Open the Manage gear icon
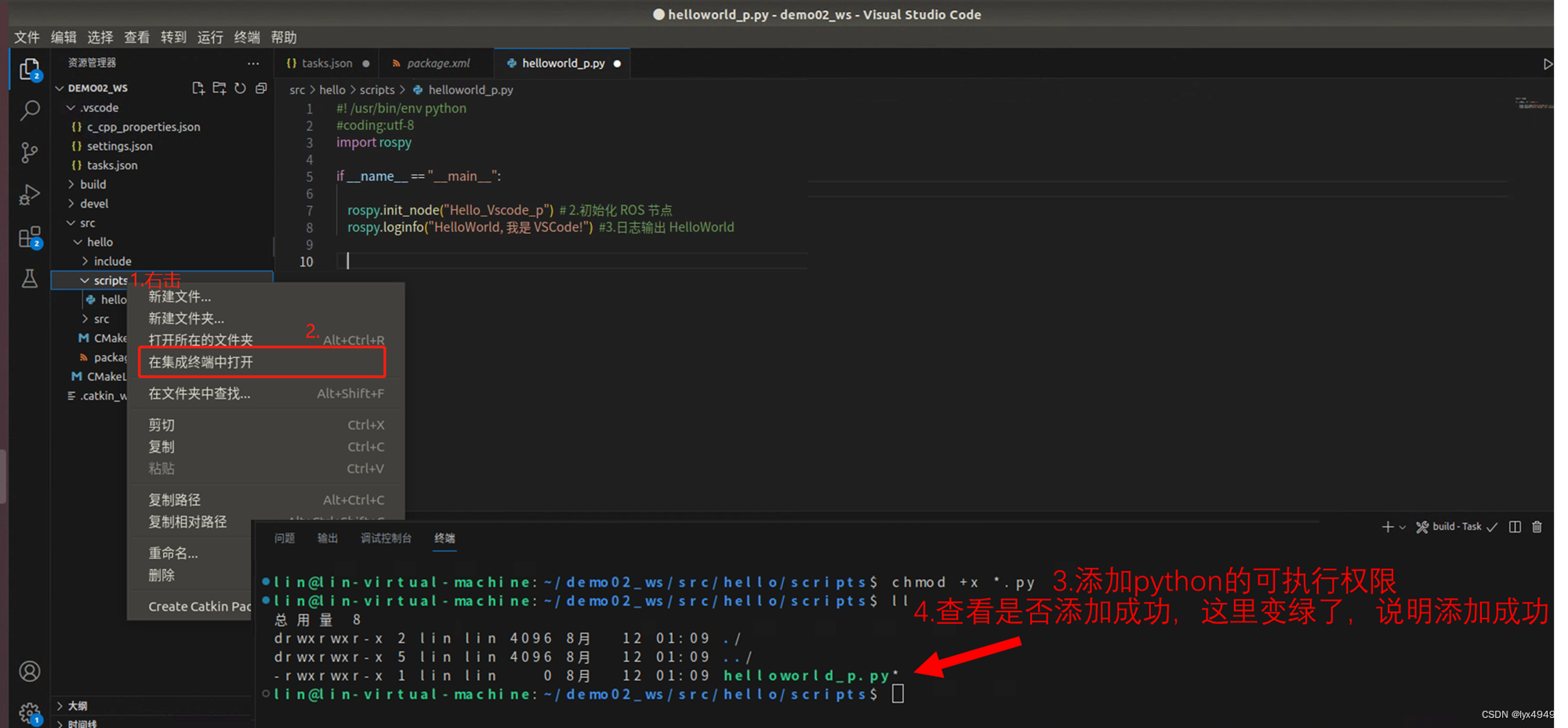Viewport: 1568px width, 728px height. 30,713
